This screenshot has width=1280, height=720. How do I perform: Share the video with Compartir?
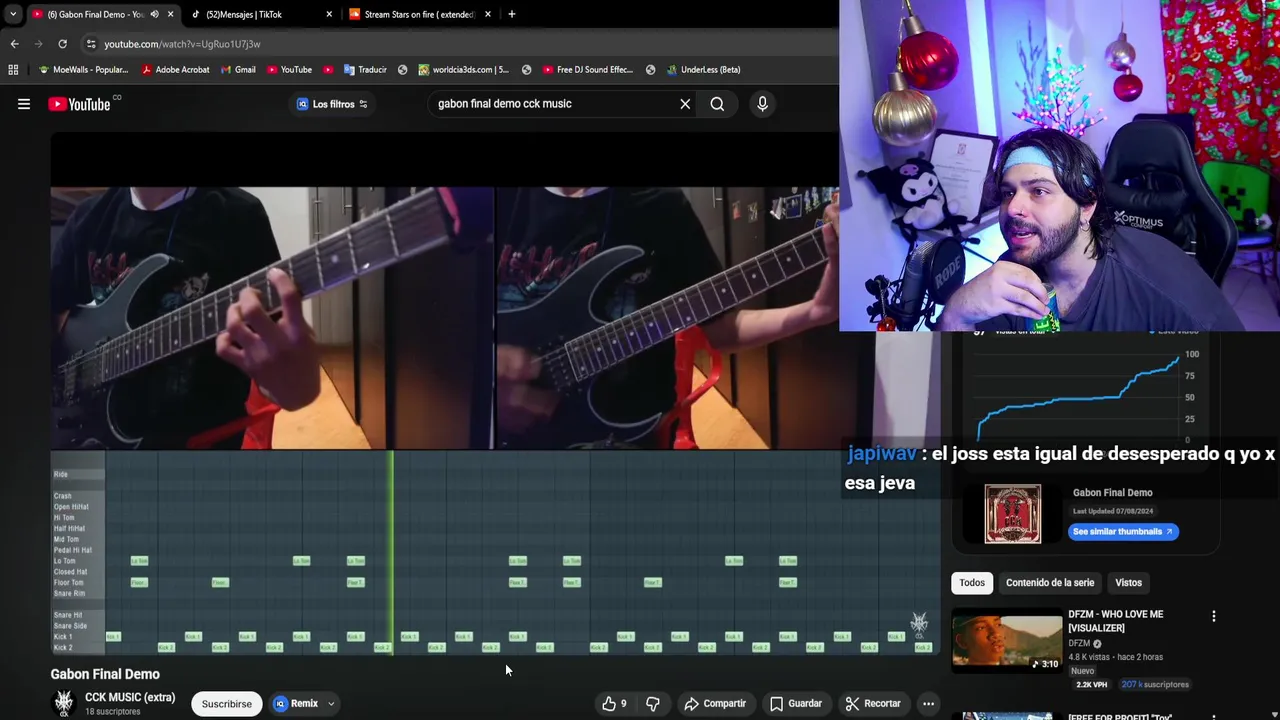click(x=715, y=703)
